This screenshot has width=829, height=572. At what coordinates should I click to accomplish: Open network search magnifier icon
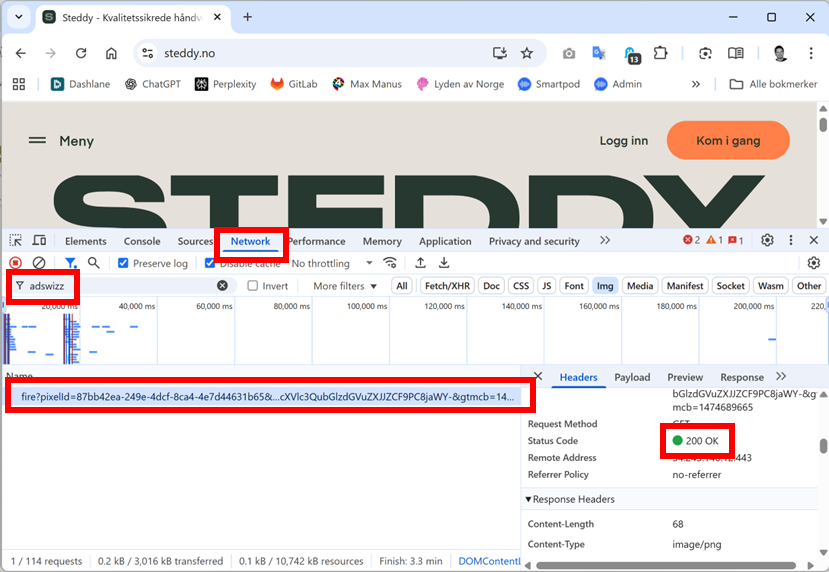[x=93, y=263]
